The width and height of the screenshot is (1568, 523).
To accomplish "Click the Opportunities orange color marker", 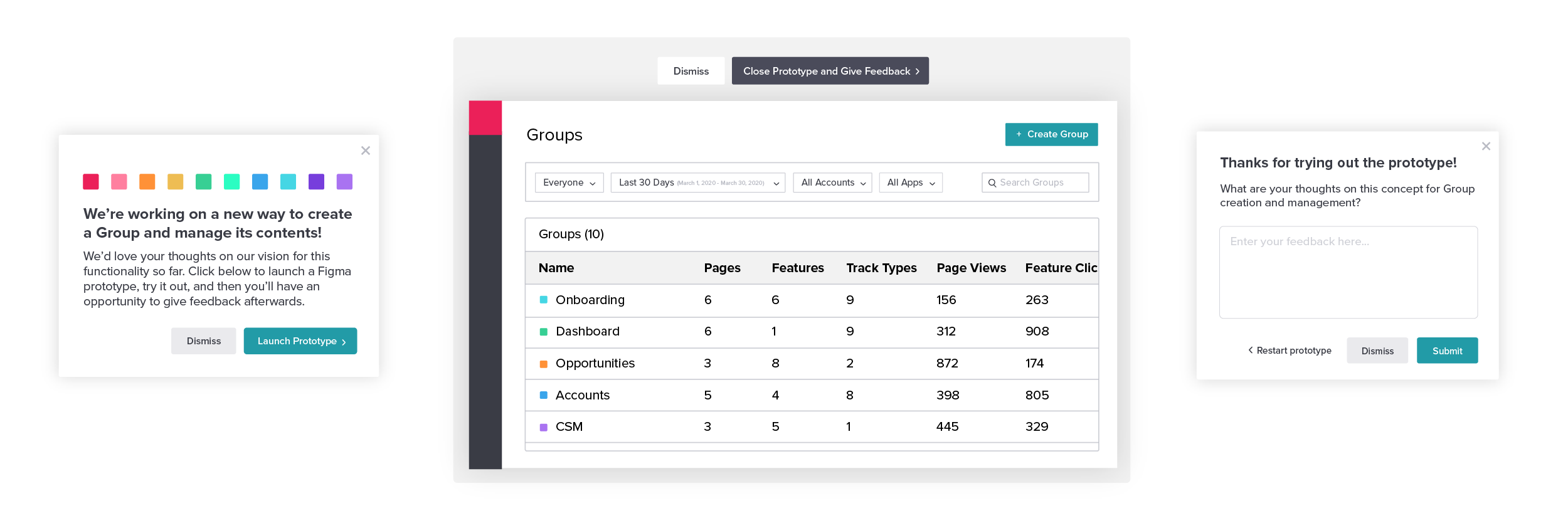I will tap(544, 364).
